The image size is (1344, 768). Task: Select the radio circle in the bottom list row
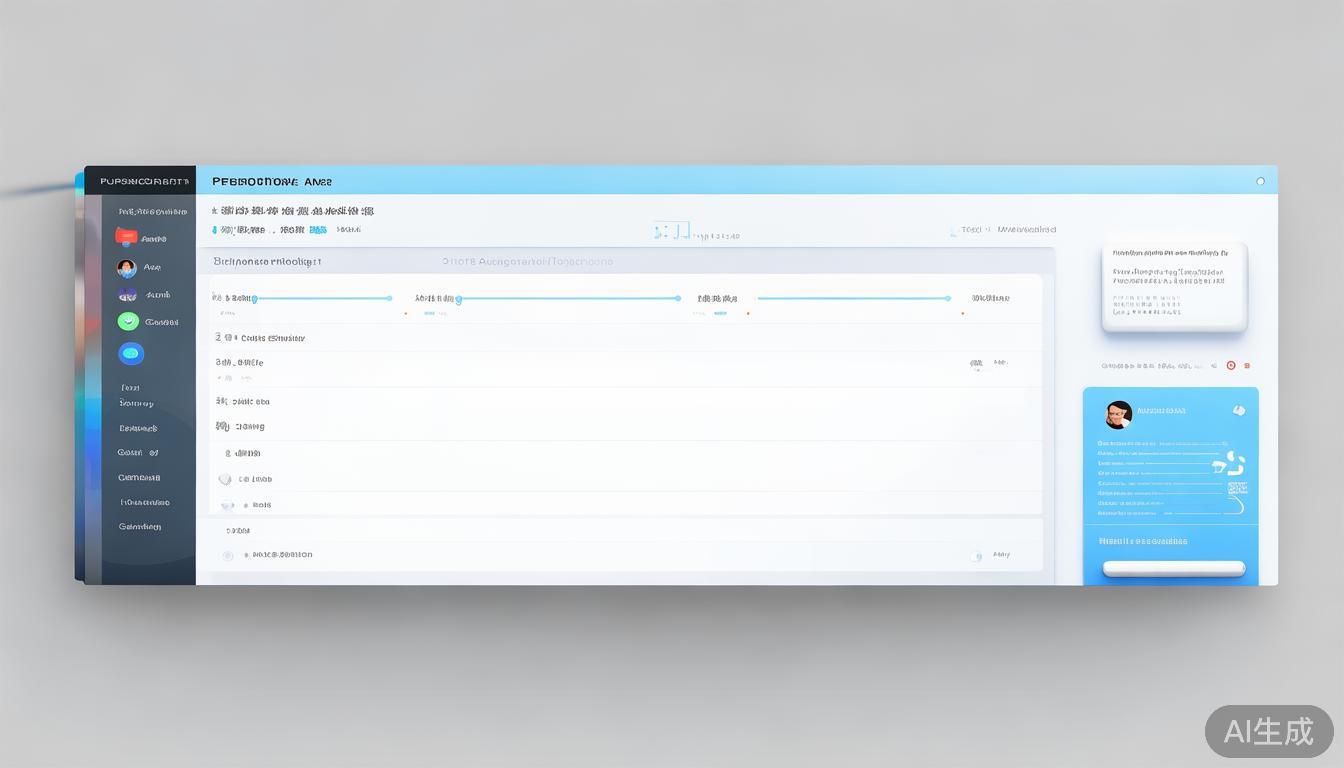click(x=228, y=555)
